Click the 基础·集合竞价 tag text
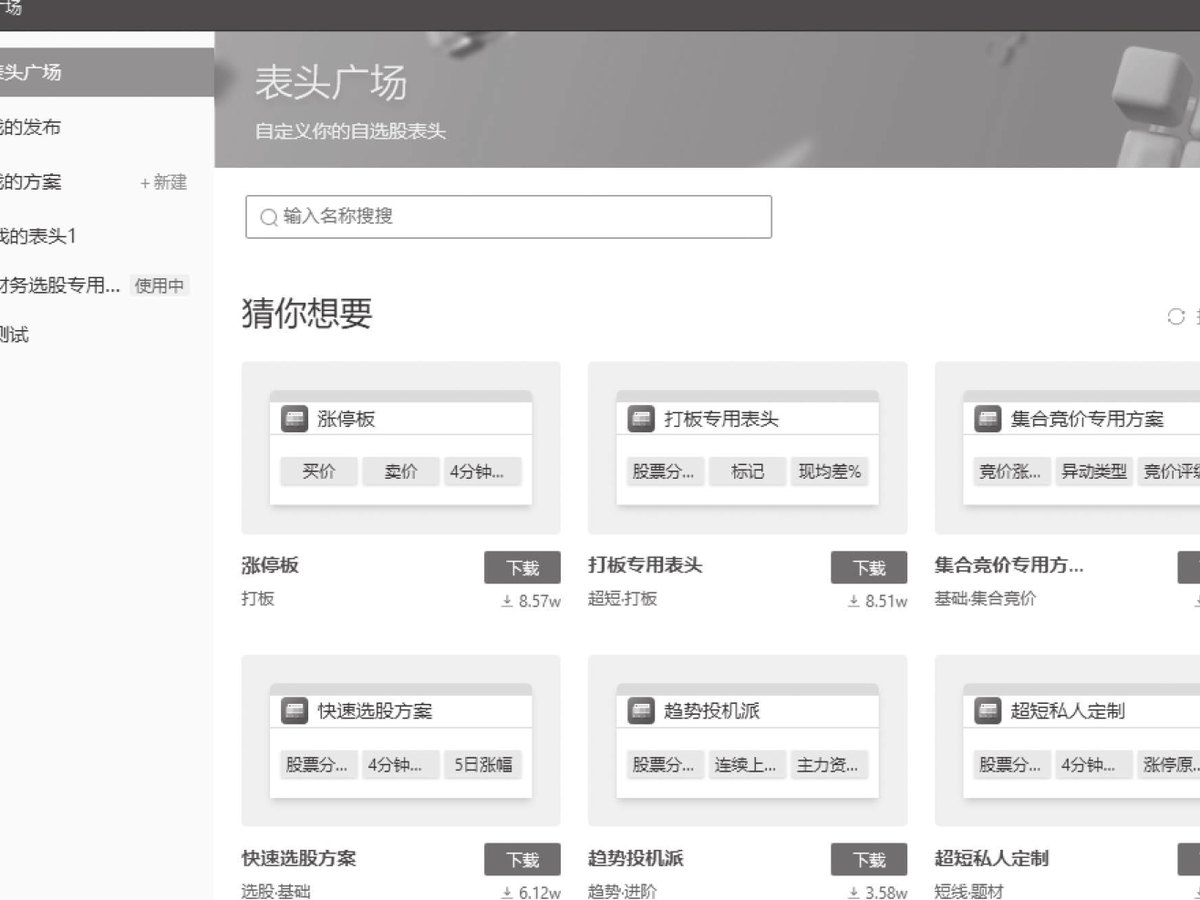This screenshot has width=1200, height=900. tap(985, 599)
